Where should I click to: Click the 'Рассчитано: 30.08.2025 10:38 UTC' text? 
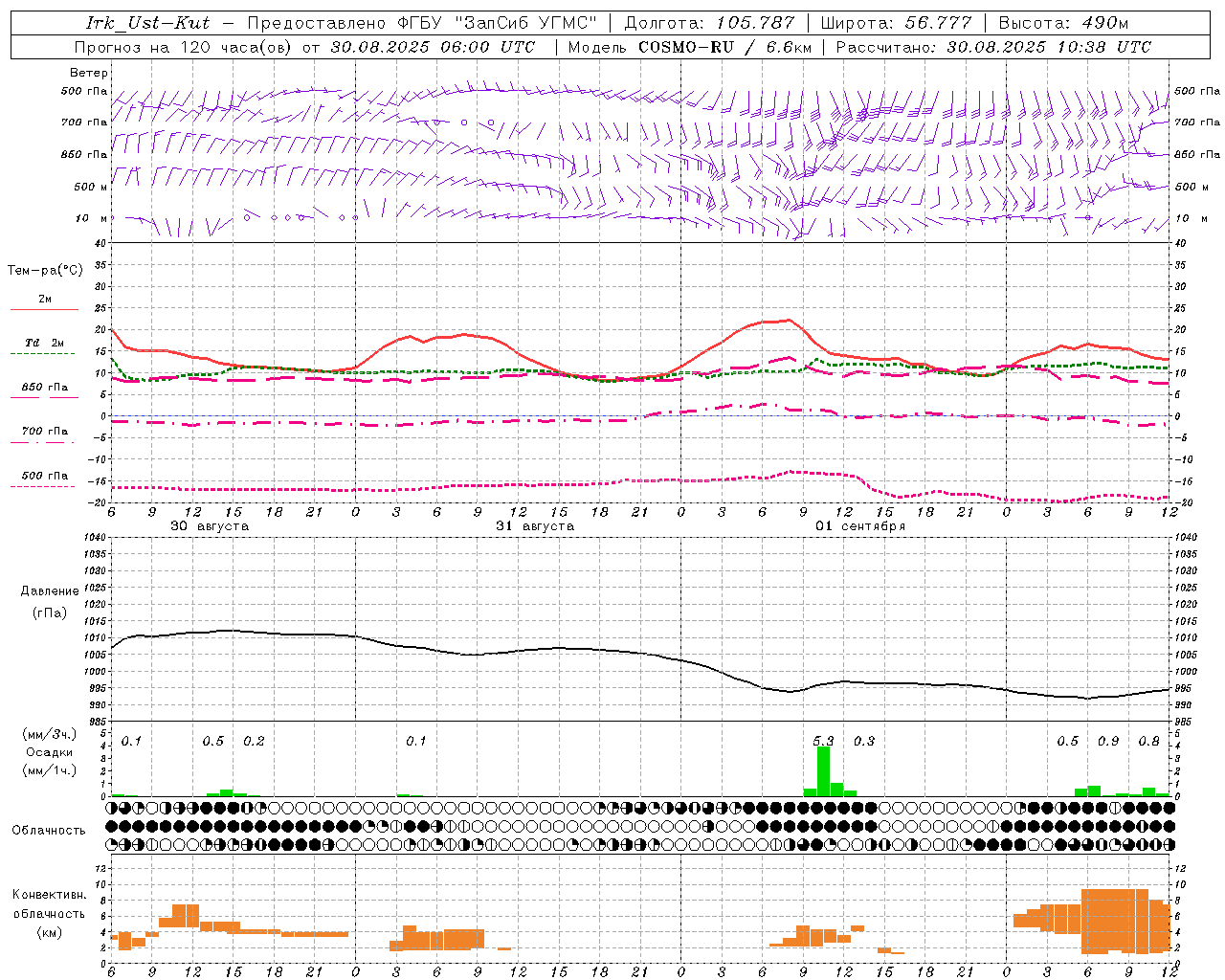point(993,47)
